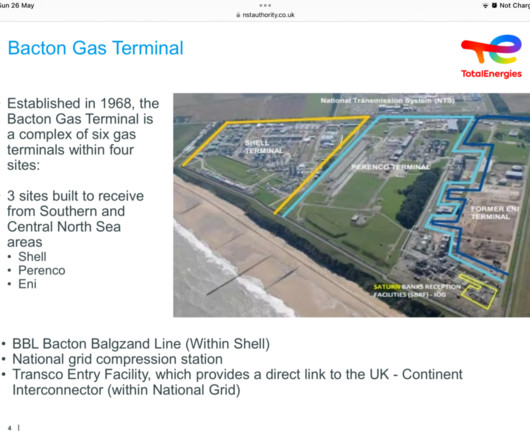530x442 pixels.
Task: Select the Shell Terminal label on map
Action: click(264, 147)
